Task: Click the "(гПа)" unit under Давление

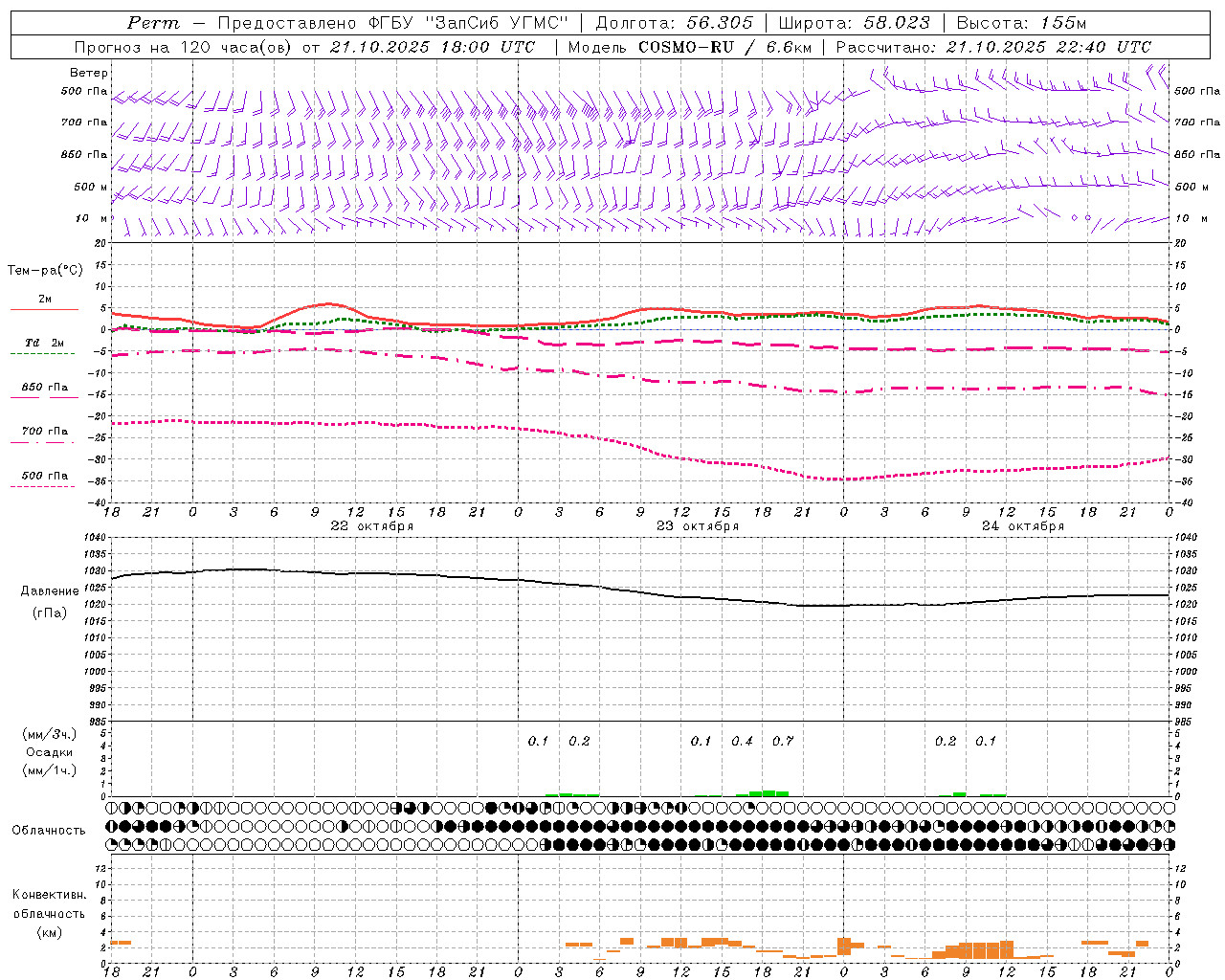Action: (50, 613)
